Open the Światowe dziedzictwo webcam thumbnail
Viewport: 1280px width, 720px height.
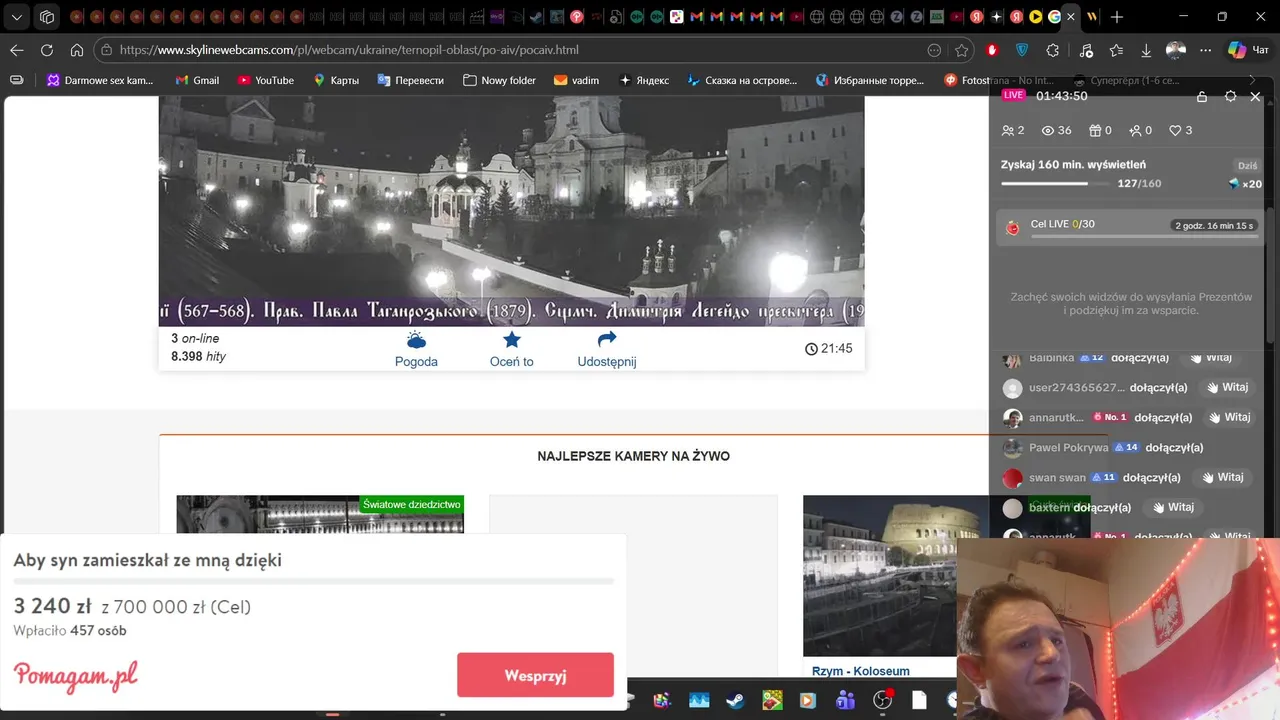[320, 514]
